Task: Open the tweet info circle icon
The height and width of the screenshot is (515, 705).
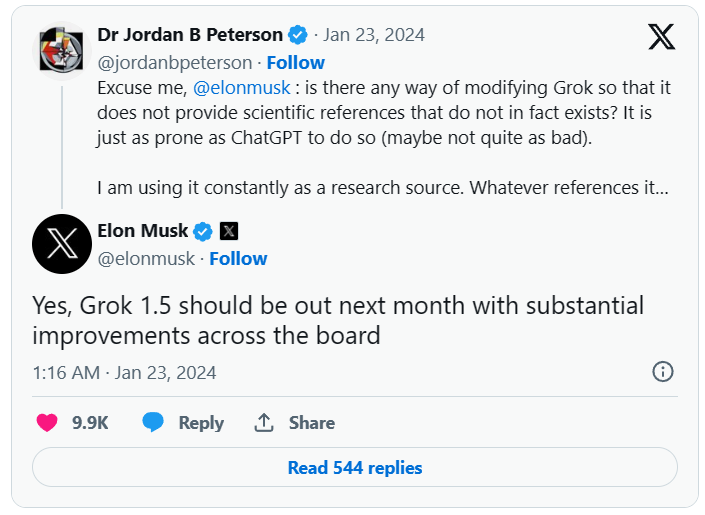Action: (x=663, y=372)
